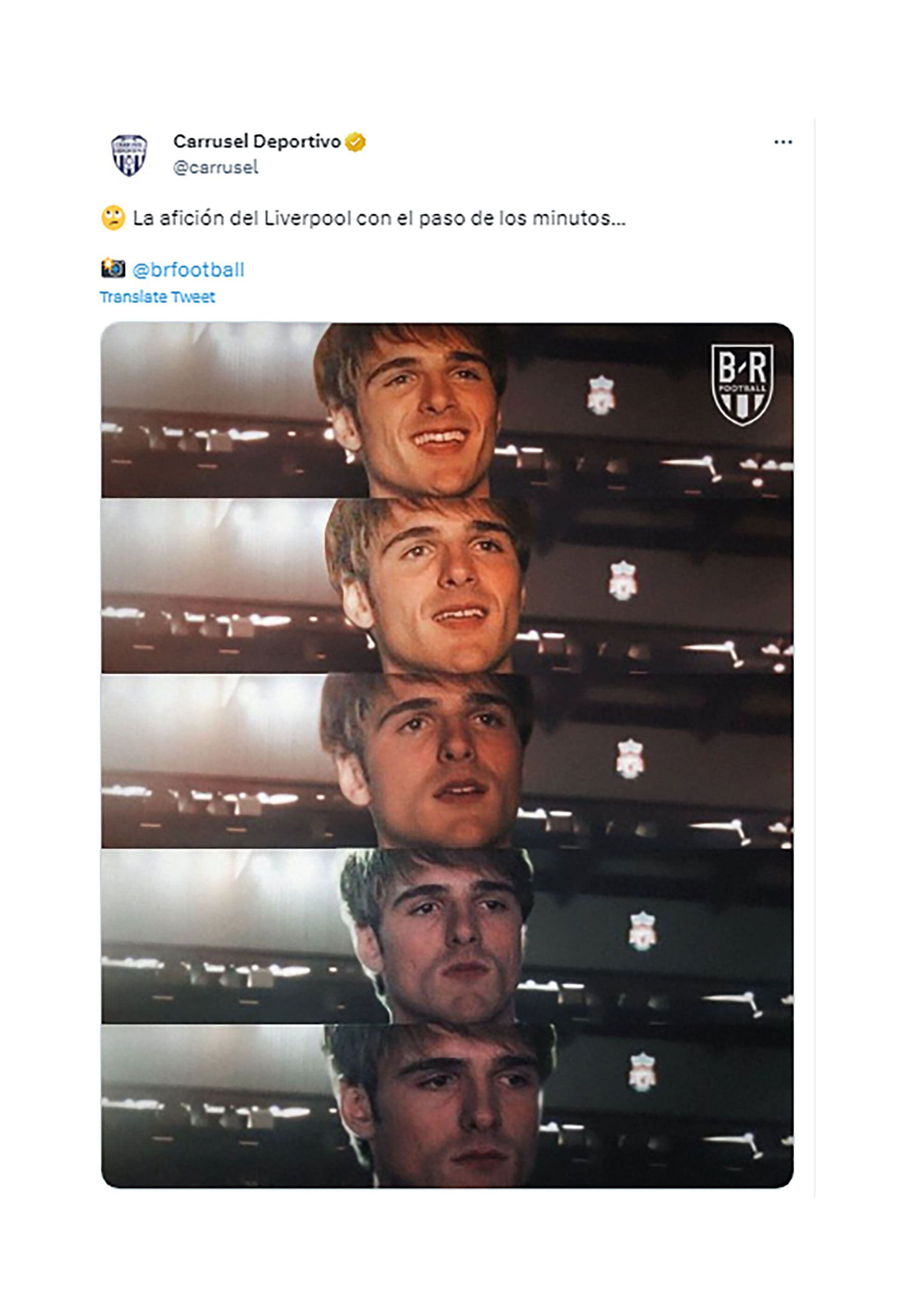Screen dimensions: 897x1316
Task: Click the second frame of the meme image
Action: pyautogui.click(x=448, y=585)
